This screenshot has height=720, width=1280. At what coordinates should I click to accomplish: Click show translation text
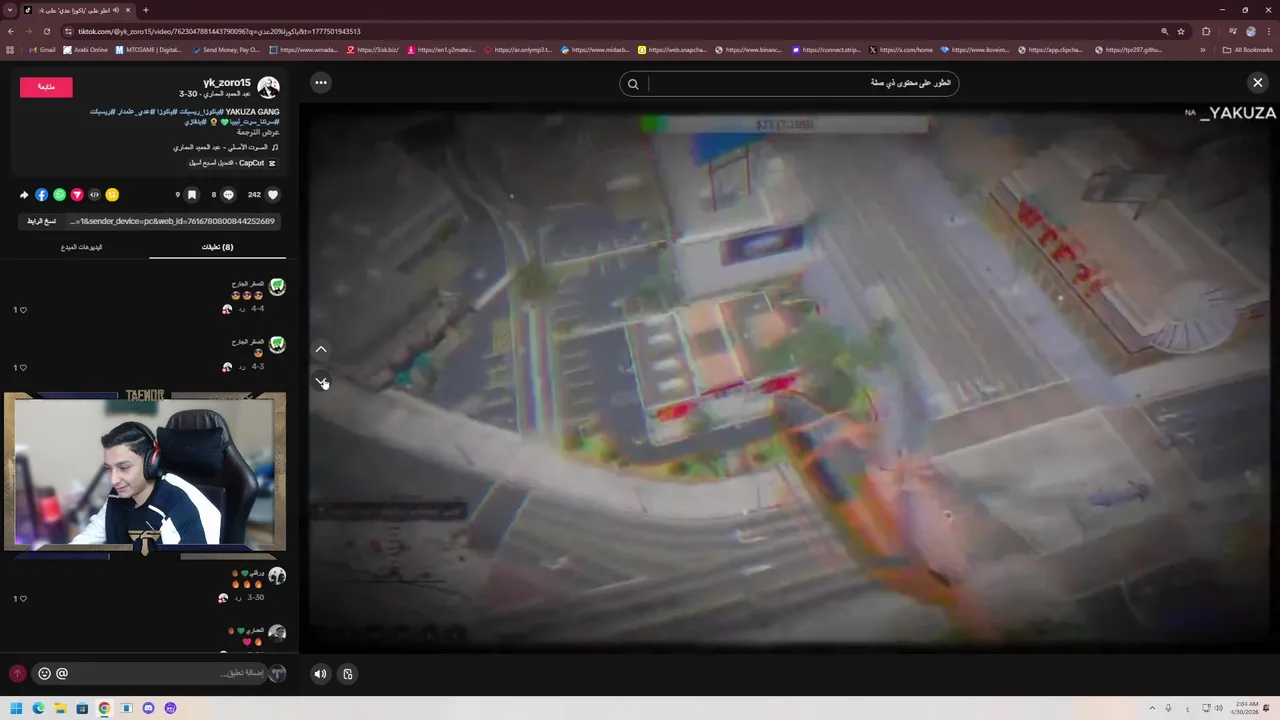point(258,132)
